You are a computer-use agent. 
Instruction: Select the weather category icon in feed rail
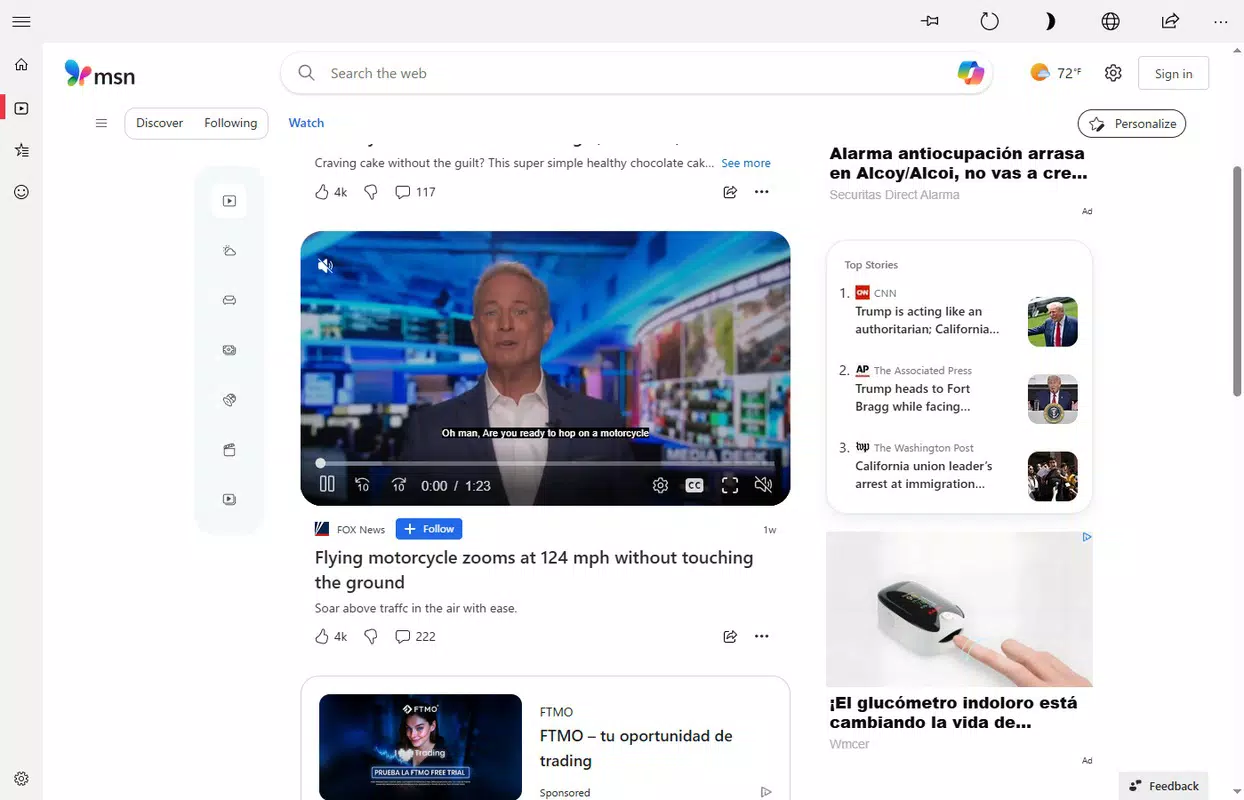tap(229, 251)
